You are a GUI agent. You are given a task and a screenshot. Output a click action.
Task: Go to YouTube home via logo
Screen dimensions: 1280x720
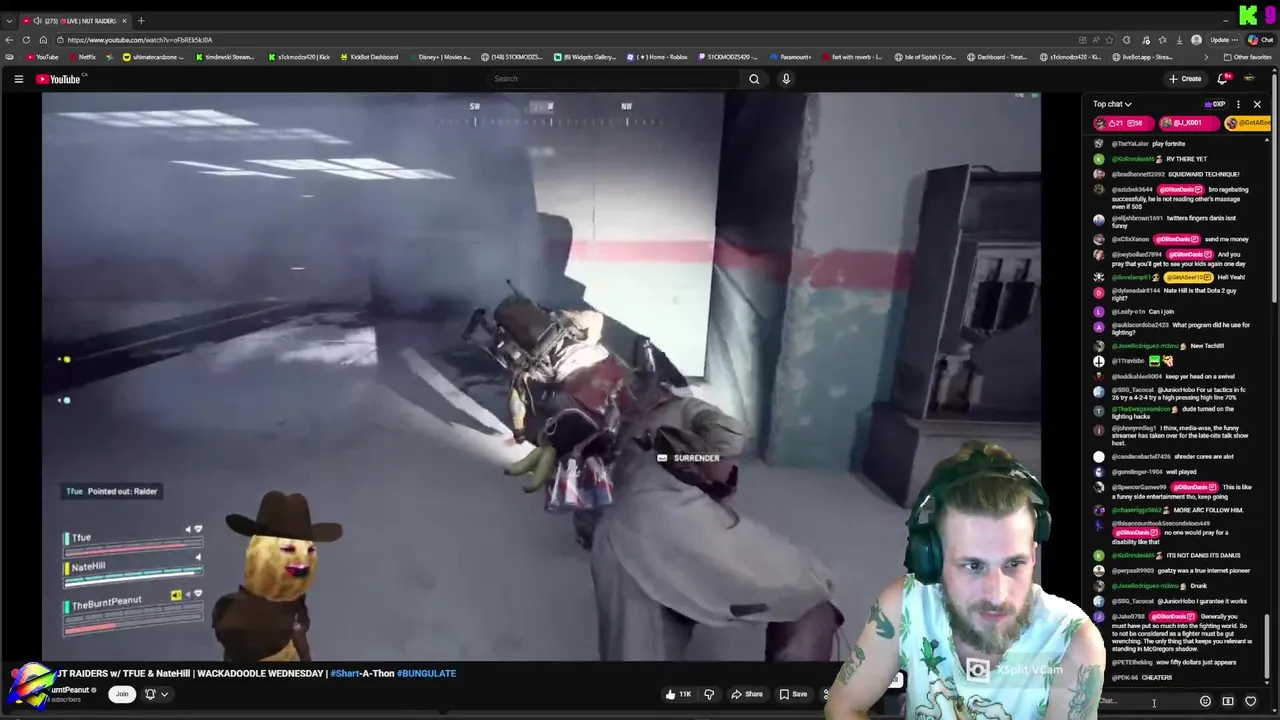[58, 79]
